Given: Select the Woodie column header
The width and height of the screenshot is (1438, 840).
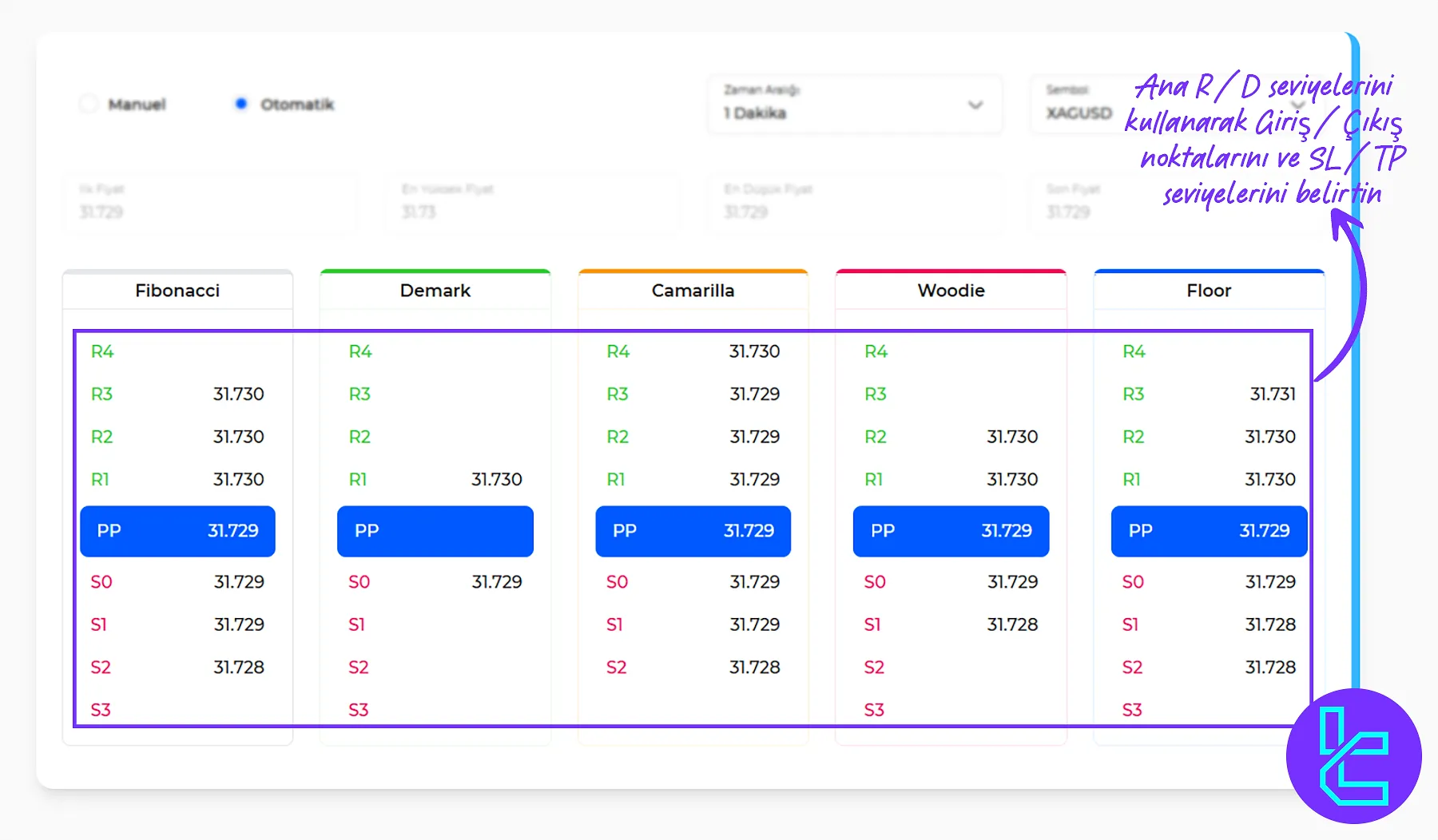Looking at the screenshot, I should (x=951, y=291).
